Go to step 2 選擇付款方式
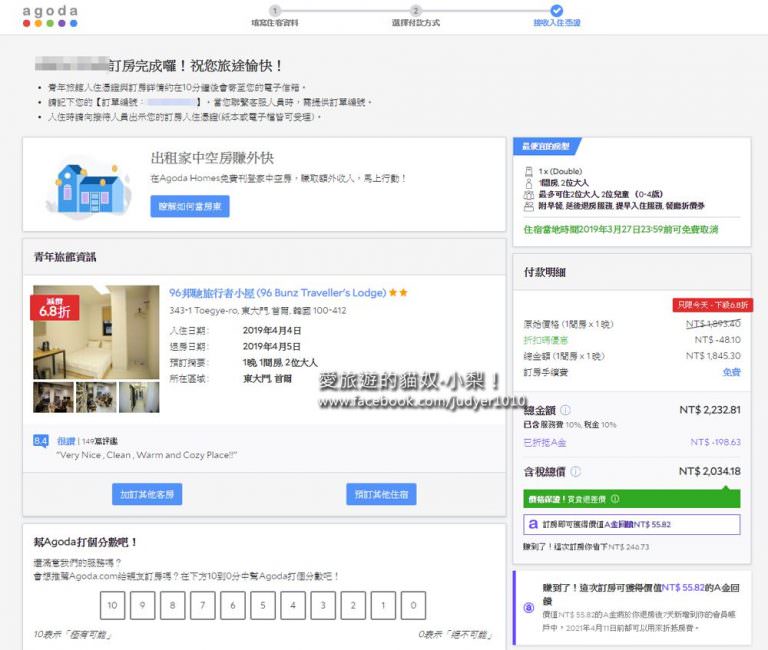The image size is (768, 650). click(416, 16)
